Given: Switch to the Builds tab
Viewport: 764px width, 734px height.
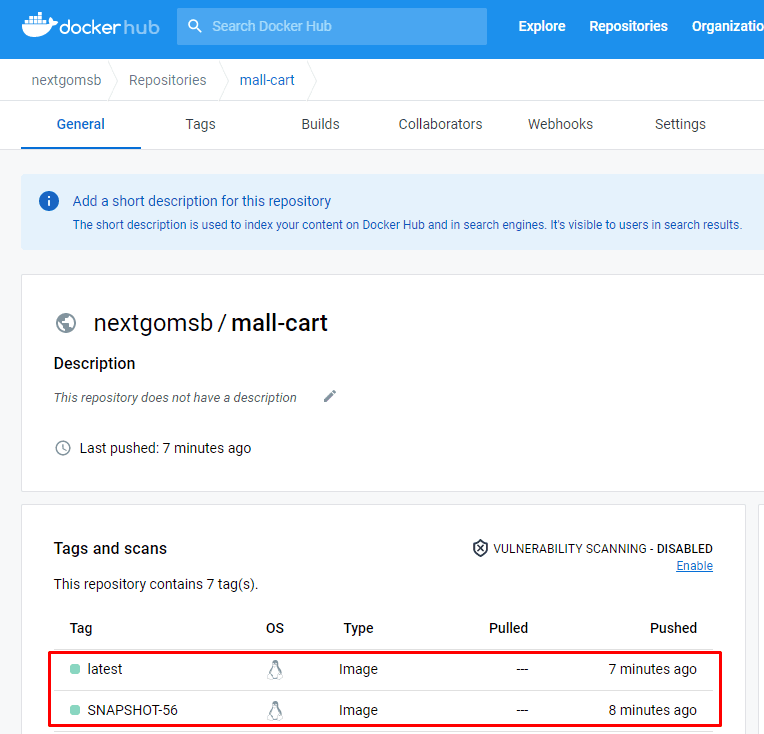Looking at the screenshot, I should tap(320, 124).
